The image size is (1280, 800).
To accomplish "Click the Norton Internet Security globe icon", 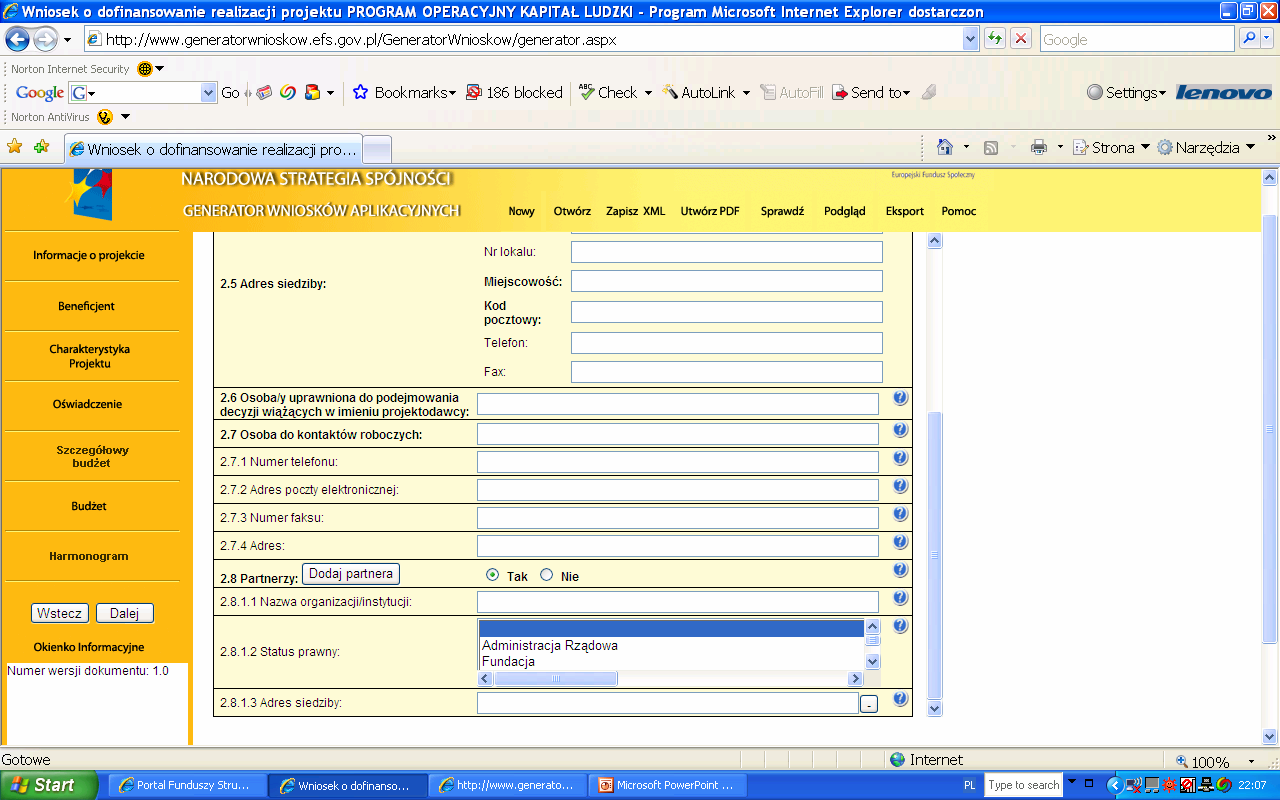I will pyautogui.click(x=145, y=69).
